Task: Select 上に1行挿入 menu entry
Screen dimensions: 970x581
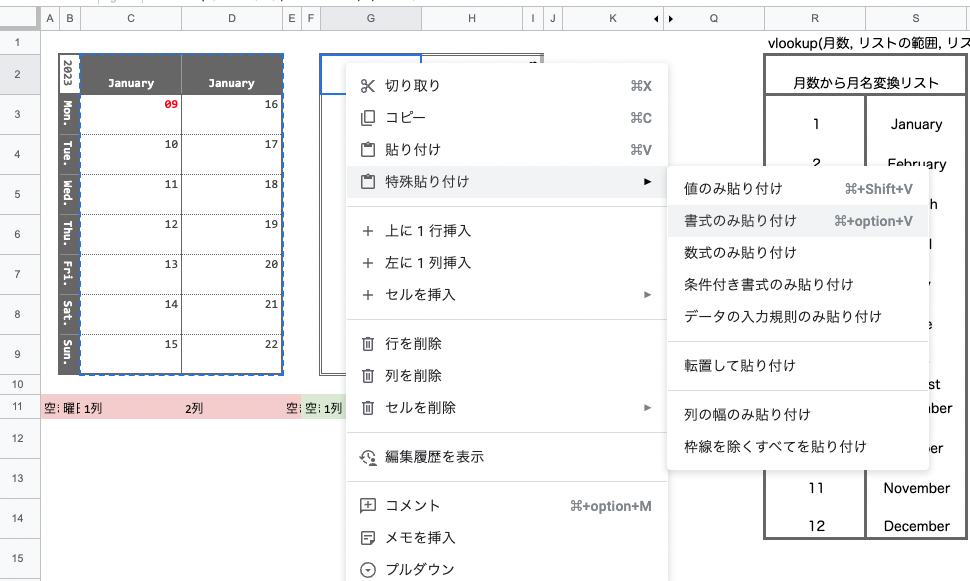Action: pyautogui.click(x=507, y=231)
